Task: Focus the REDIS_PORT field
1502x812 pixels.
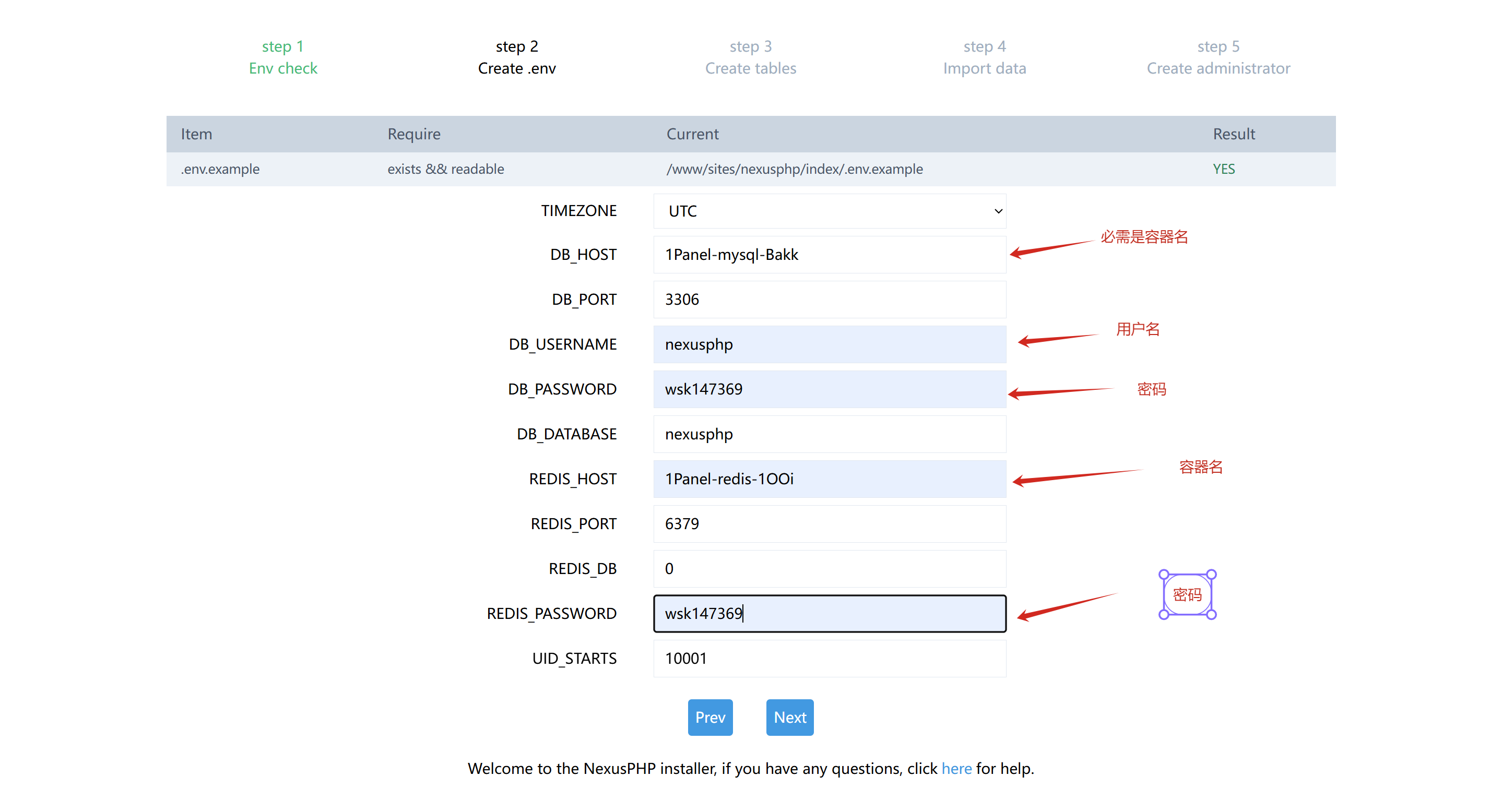Action: pyautogui.click(x=829, y=524)
